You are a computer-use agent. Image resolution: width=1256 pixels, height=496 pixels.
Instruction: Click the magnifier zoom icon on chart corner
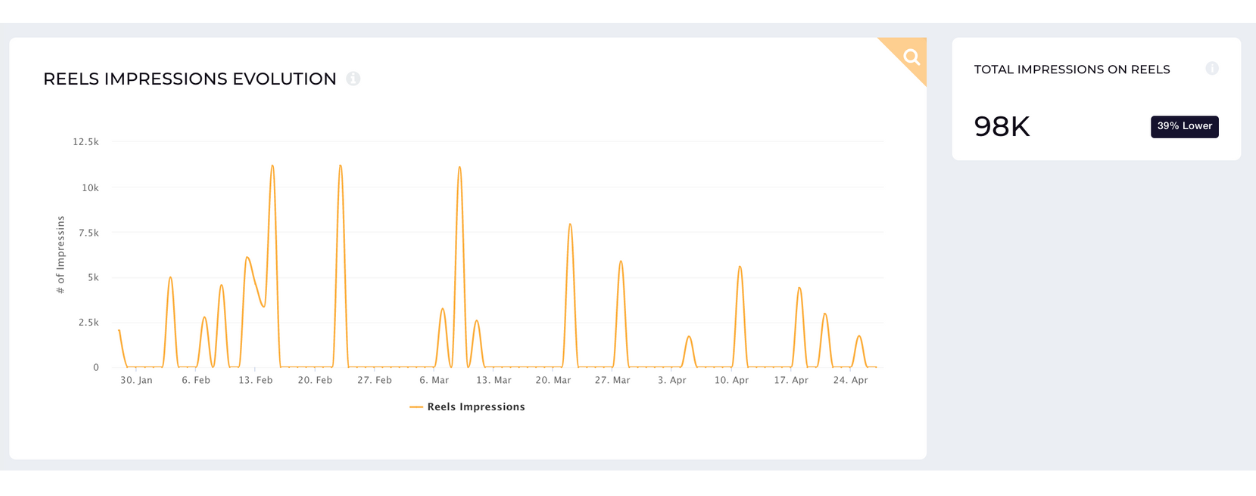tap(911, 57)
